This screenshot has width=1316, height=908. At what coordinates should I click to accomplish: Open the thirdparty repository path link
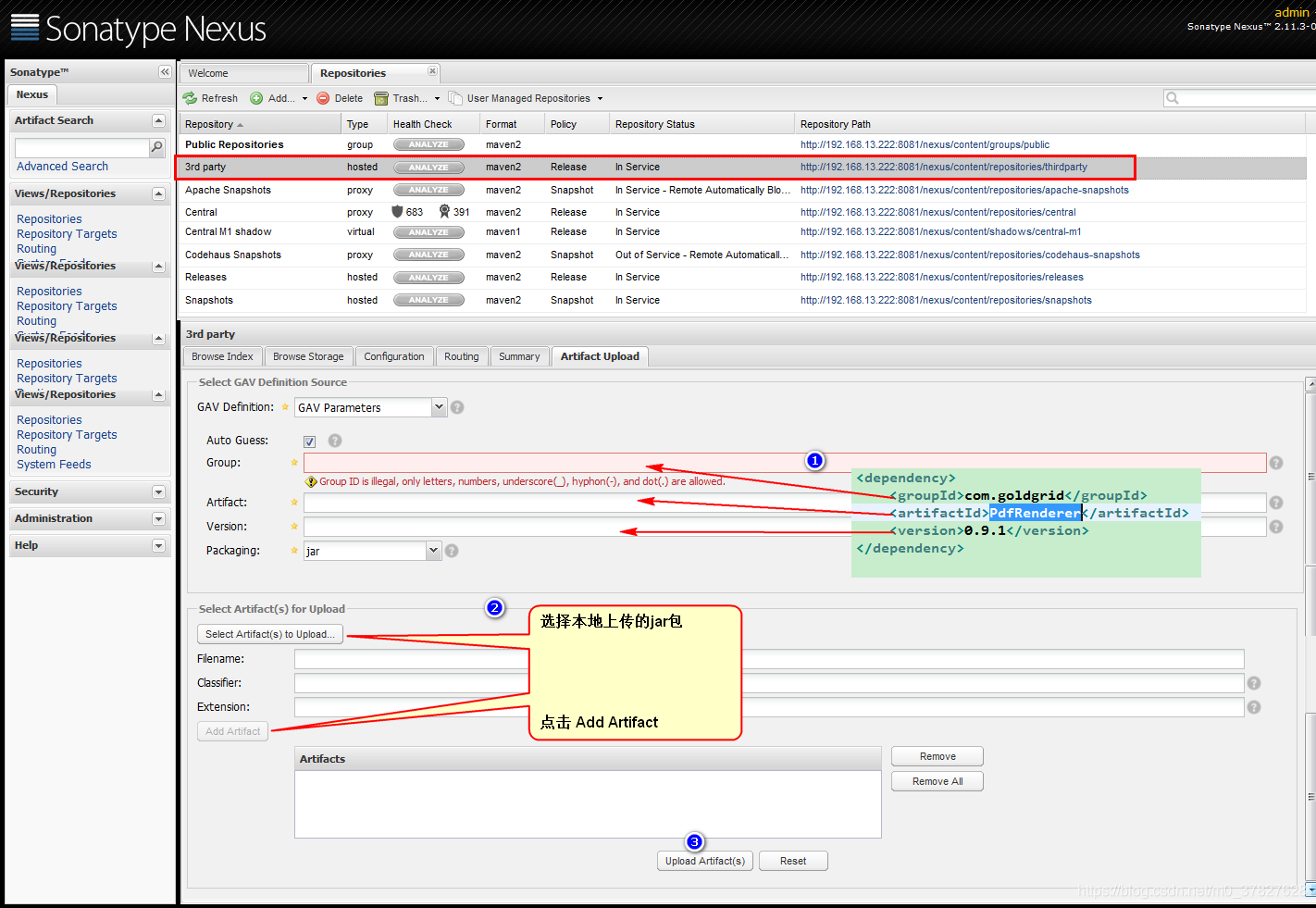pos(944,168)
